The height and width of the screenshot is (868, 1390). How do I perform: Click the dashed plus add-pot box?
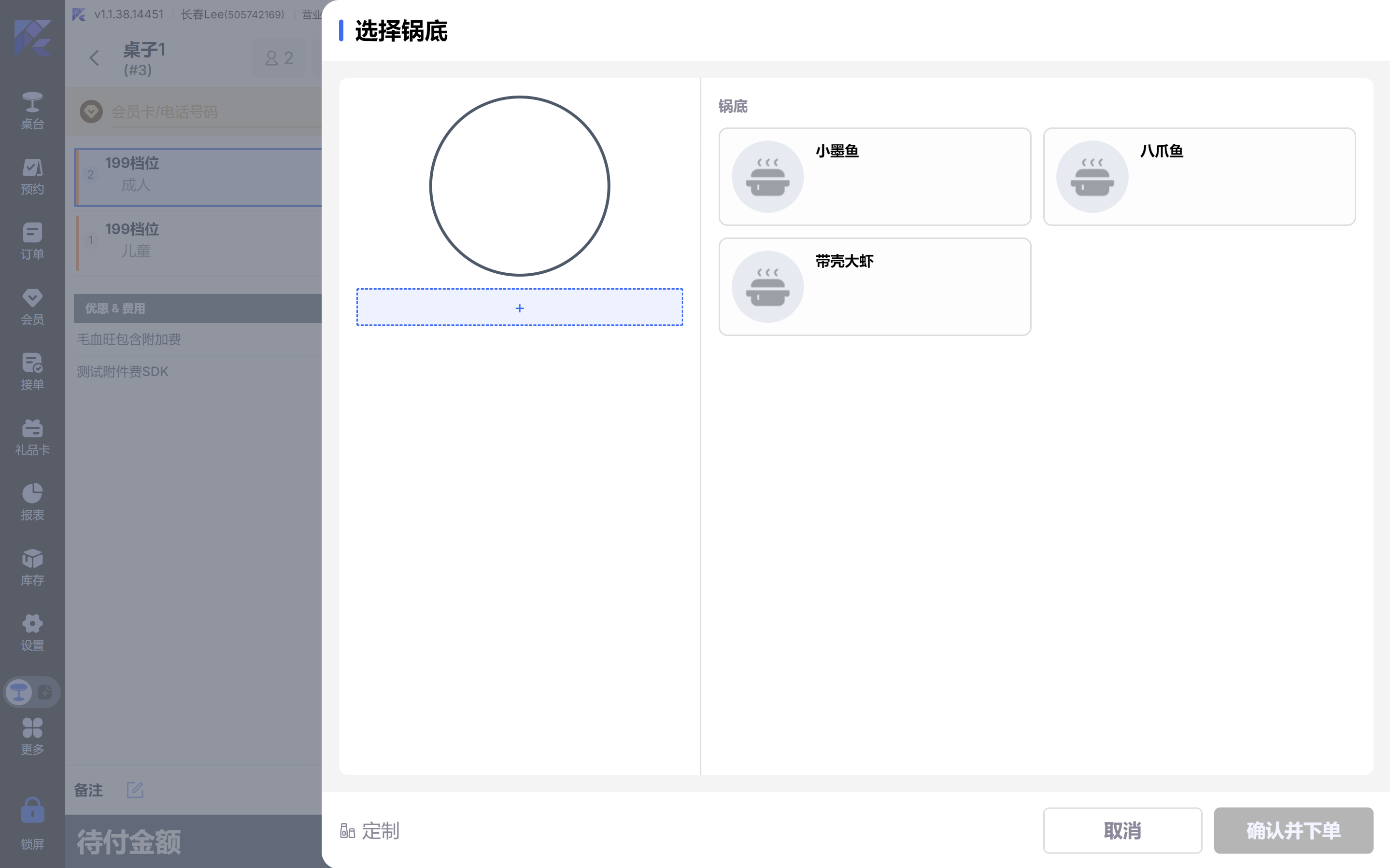click(x=519, y=307)
